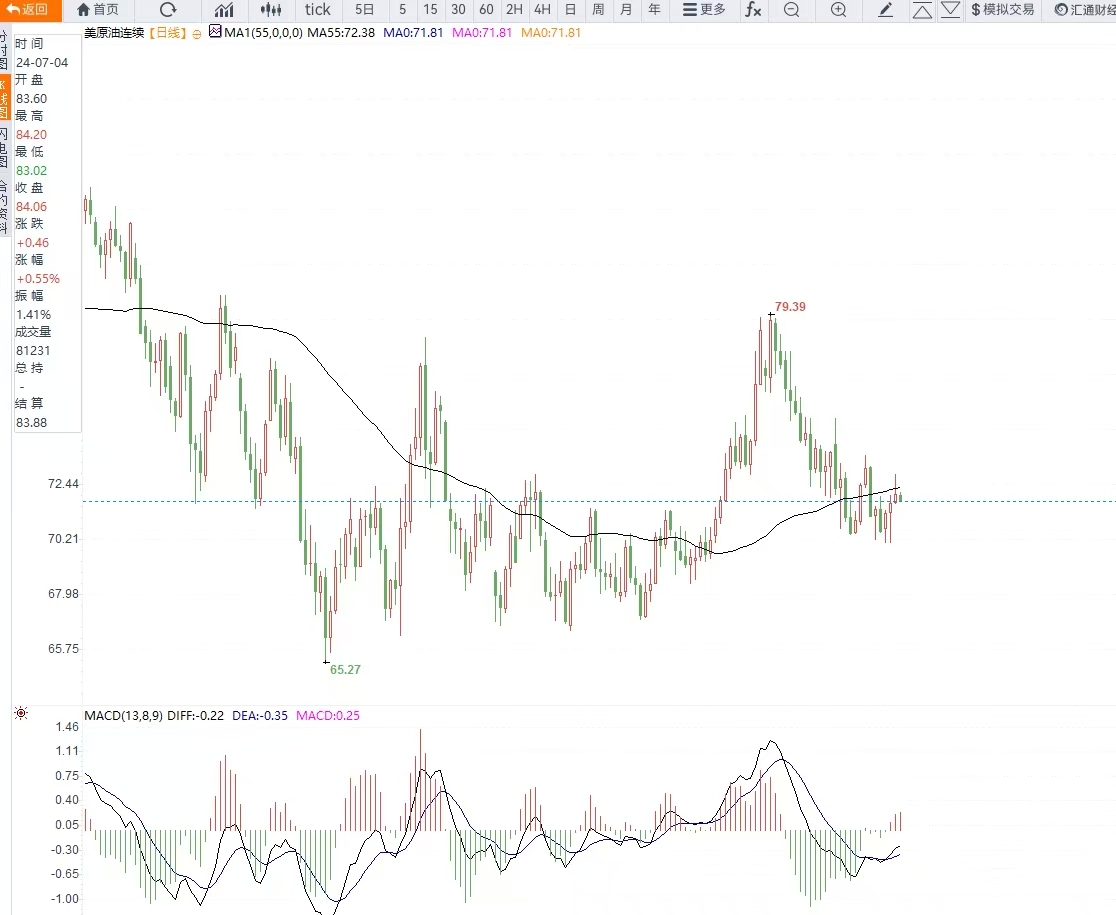Click the 79.39 high price marker

[790, 307]
